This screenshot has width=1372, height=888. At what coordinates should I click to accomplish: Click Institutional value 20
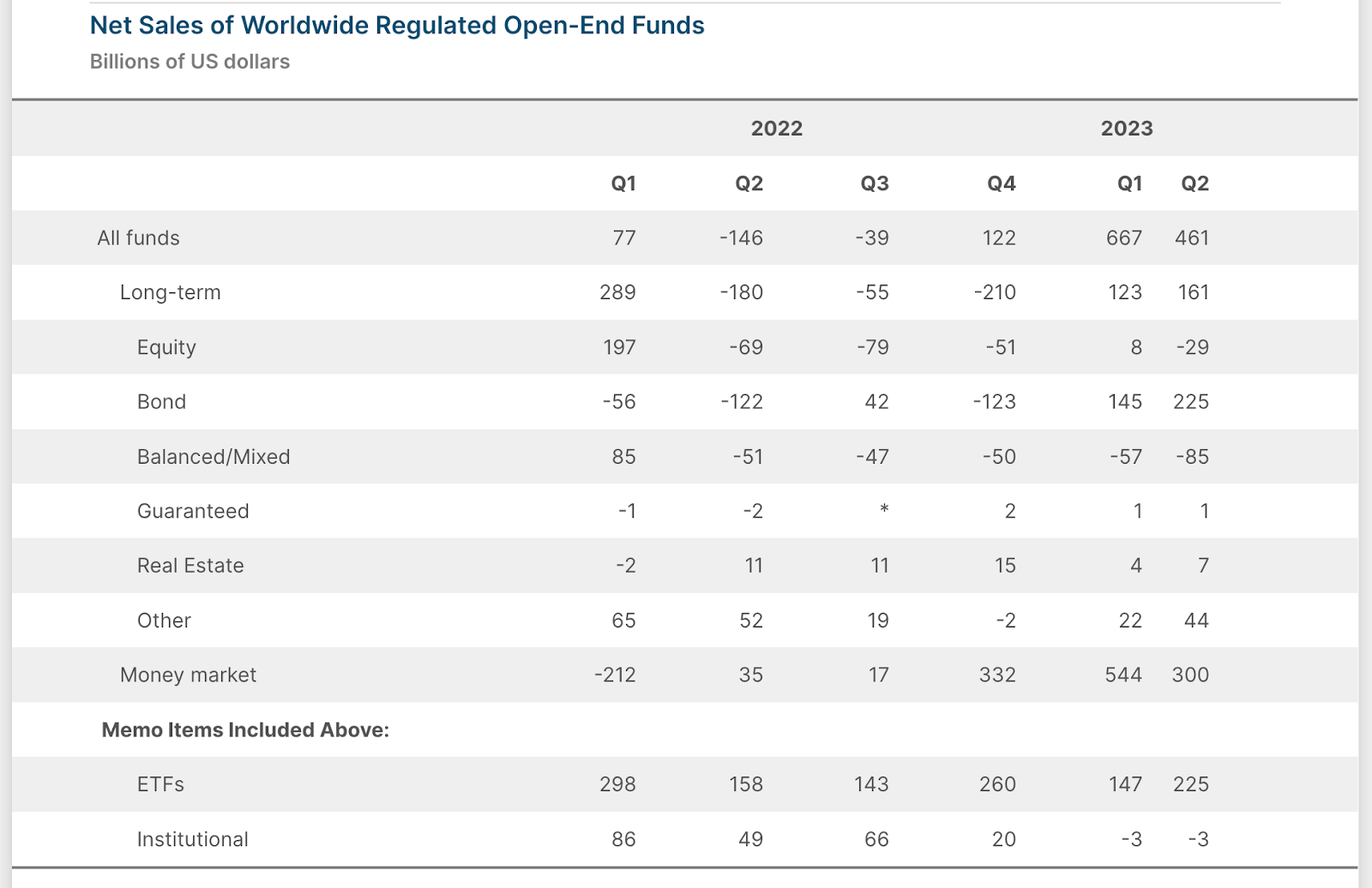1003,839
